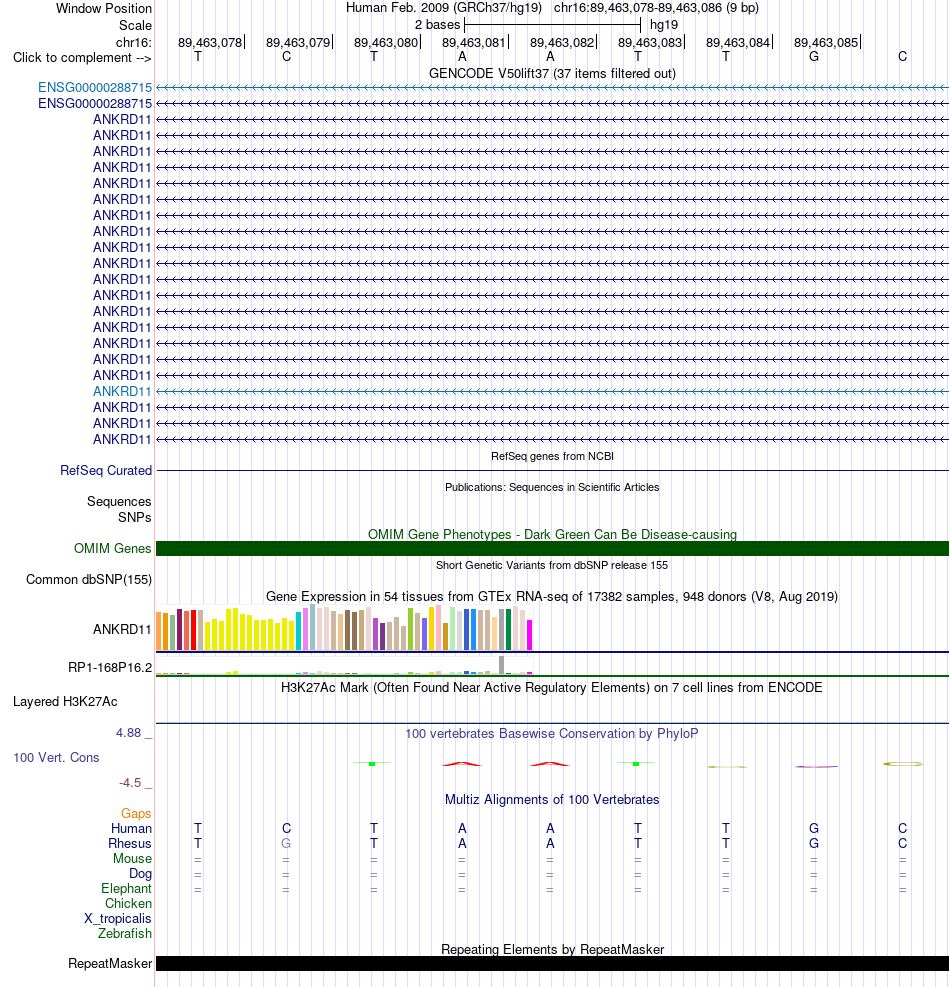Click the black RepeatMasker element bar
Screen dimensions: 950x987
[552, 964]
